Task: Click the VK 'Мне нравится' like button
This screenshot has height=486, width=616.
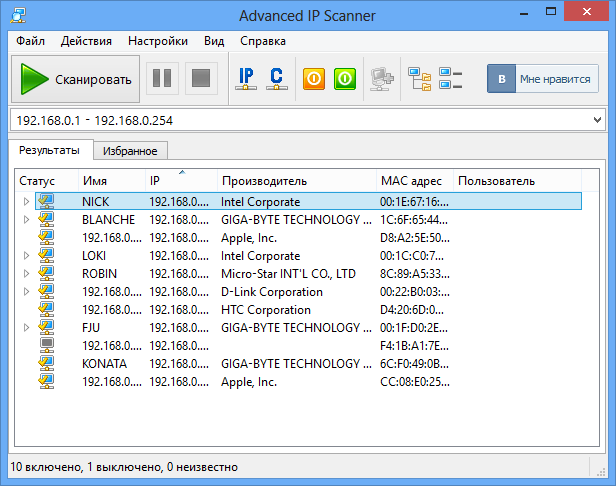Action: 543,79
